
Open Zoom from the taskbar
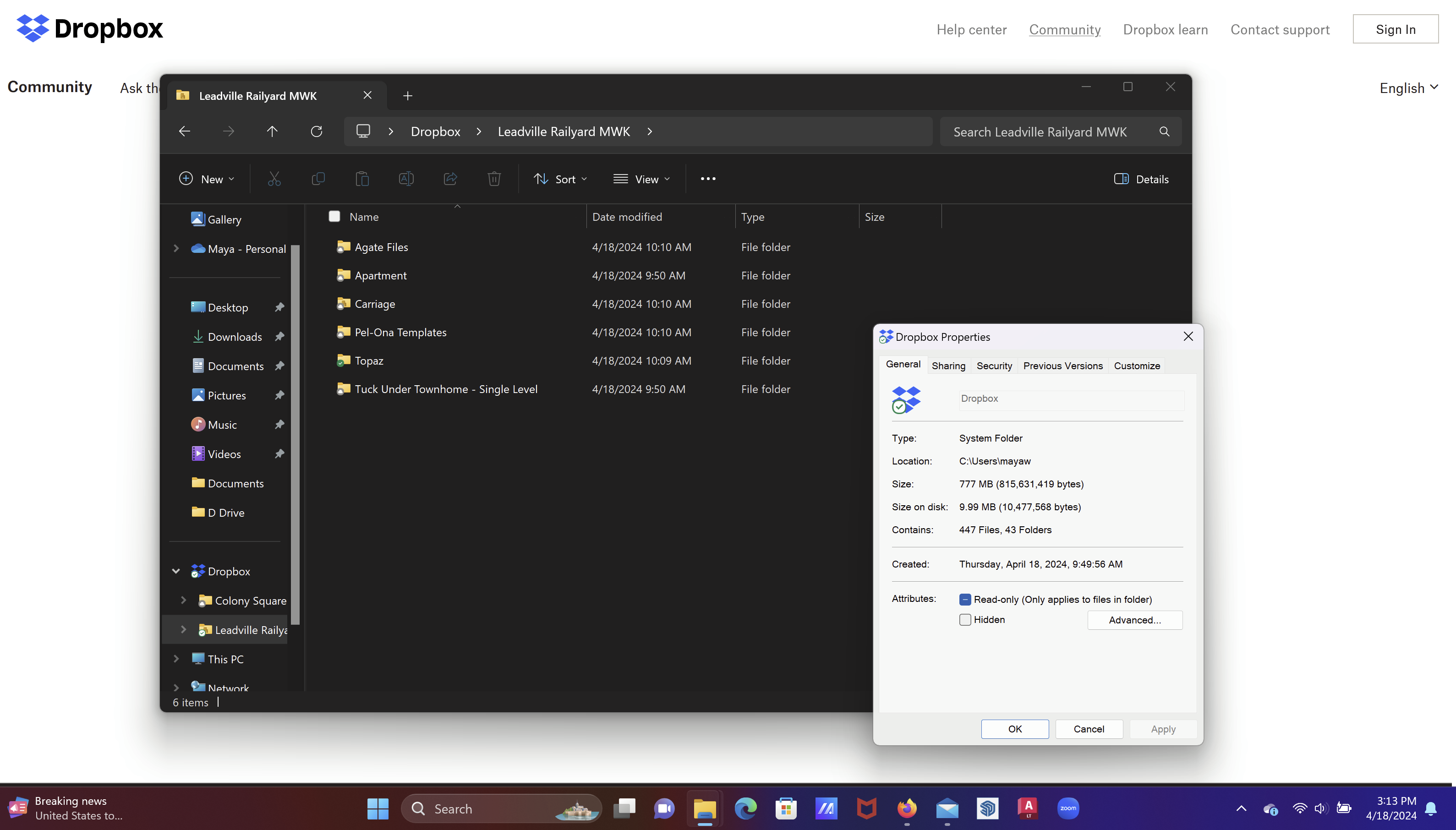pos(1068,808)
